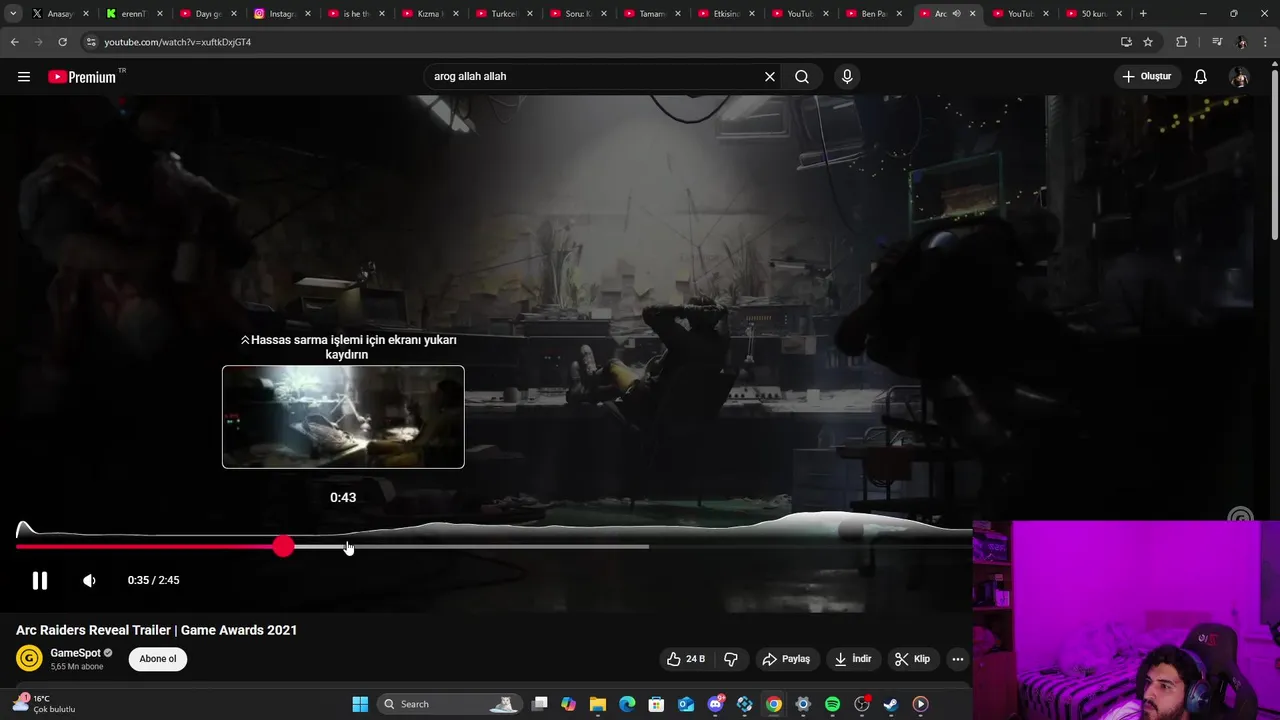Image resolution: width=1280 pixels, height=720 pixels.
Task: Click the 0:43 preview thumbnail
Action: [343, 417]
